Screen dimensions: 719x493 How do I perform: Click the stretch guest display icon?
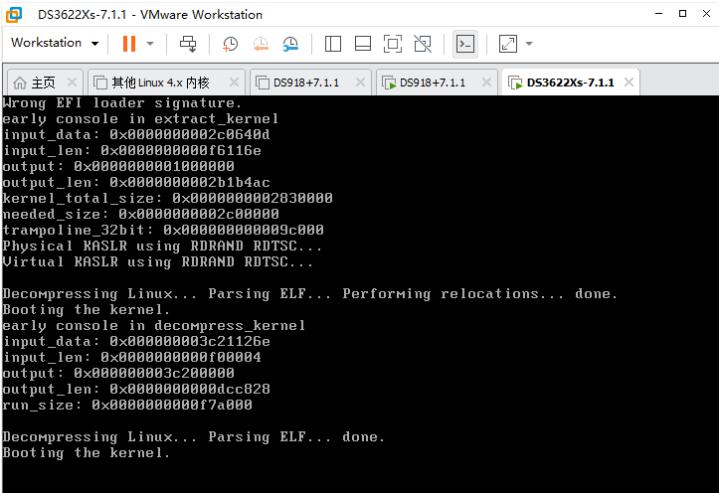pyautogui.click(x=508, y=44)
